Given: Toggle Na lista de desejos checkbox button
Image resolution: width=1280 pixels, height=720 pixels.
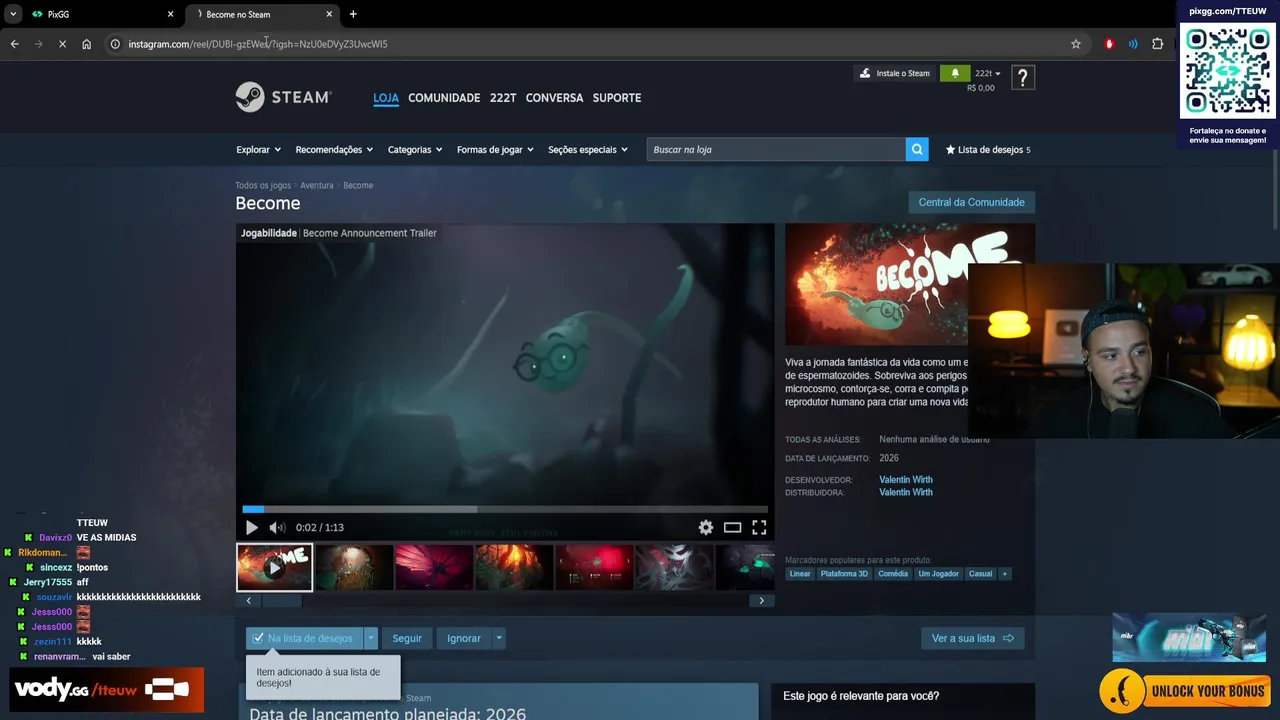Looking at the screenshot, I should 304,638.
